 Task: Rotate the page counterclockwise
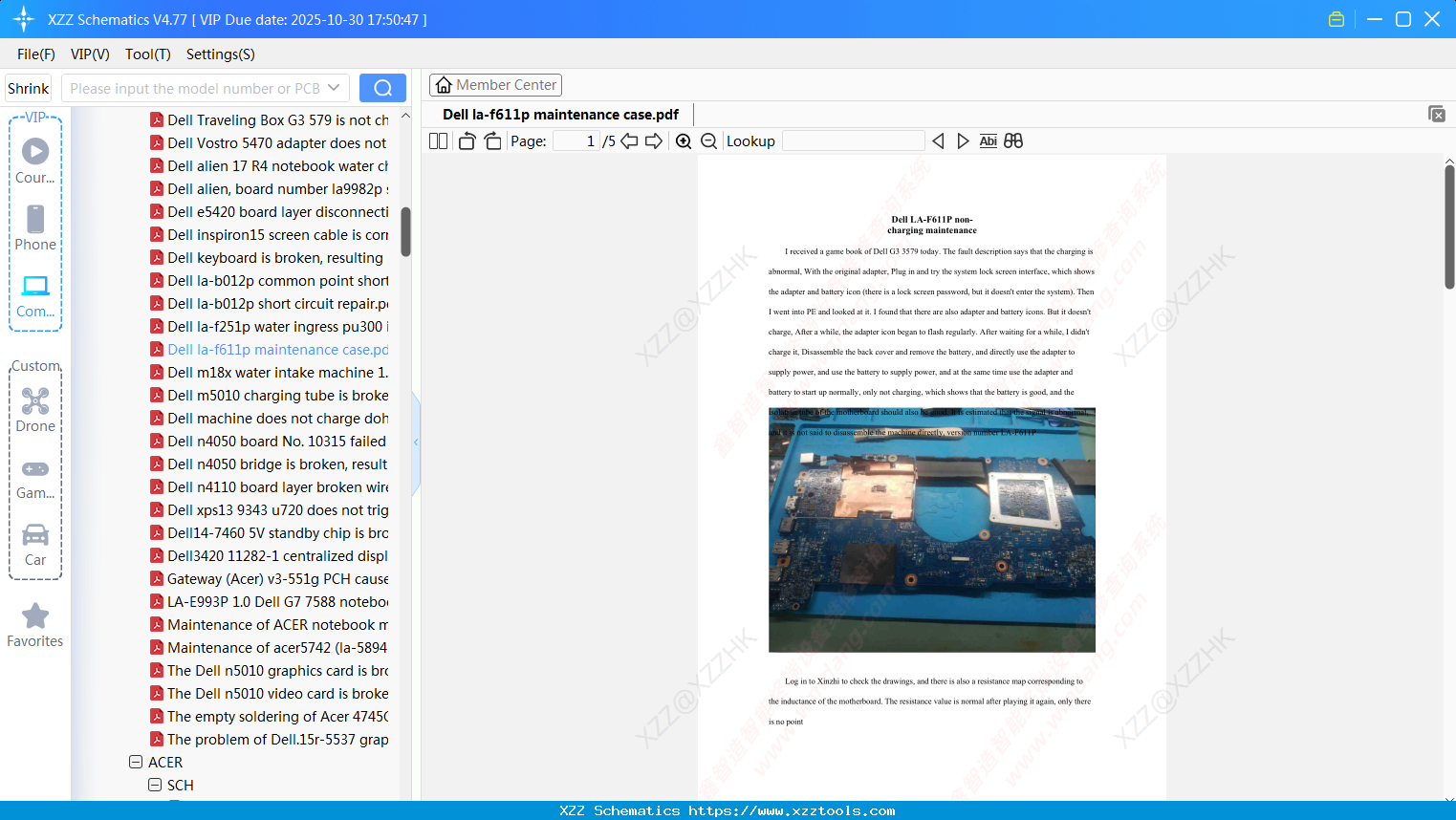click(x=467, y=140)
